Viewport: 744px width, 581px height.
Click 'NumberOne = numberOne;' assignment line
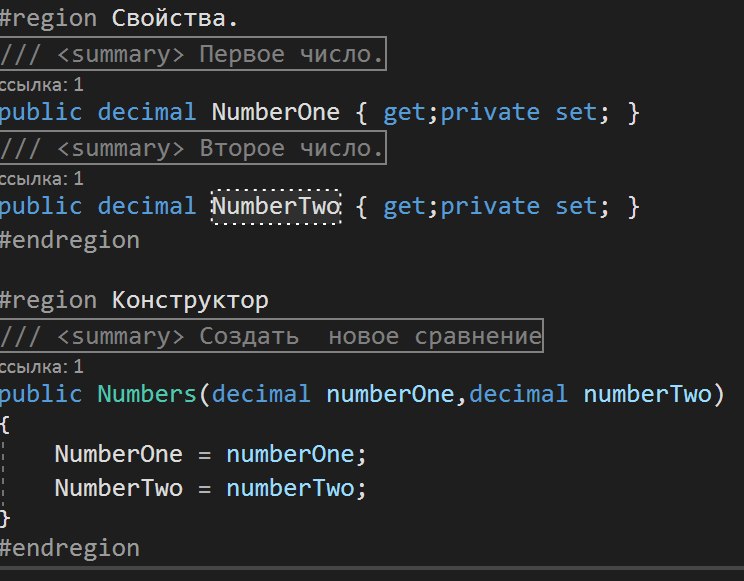pos(211,454)
